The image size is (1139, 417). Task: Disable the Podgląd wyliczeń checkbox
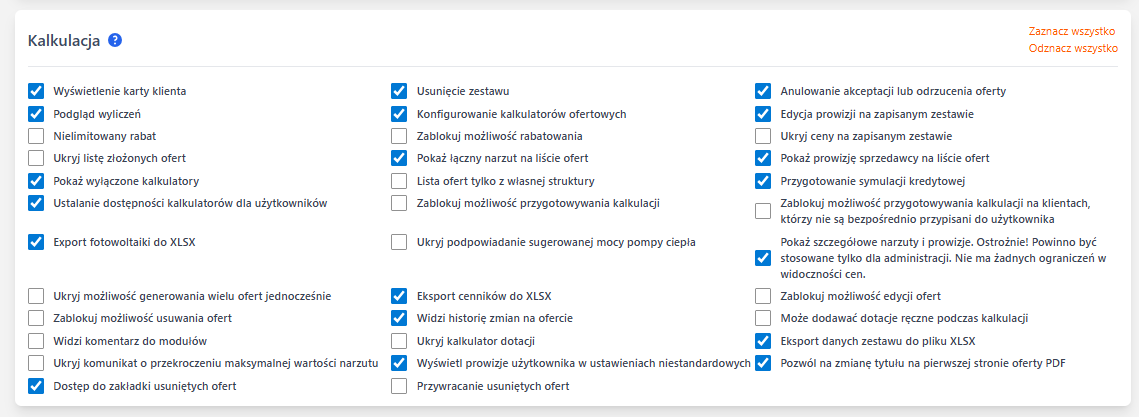tap(37, 114)
